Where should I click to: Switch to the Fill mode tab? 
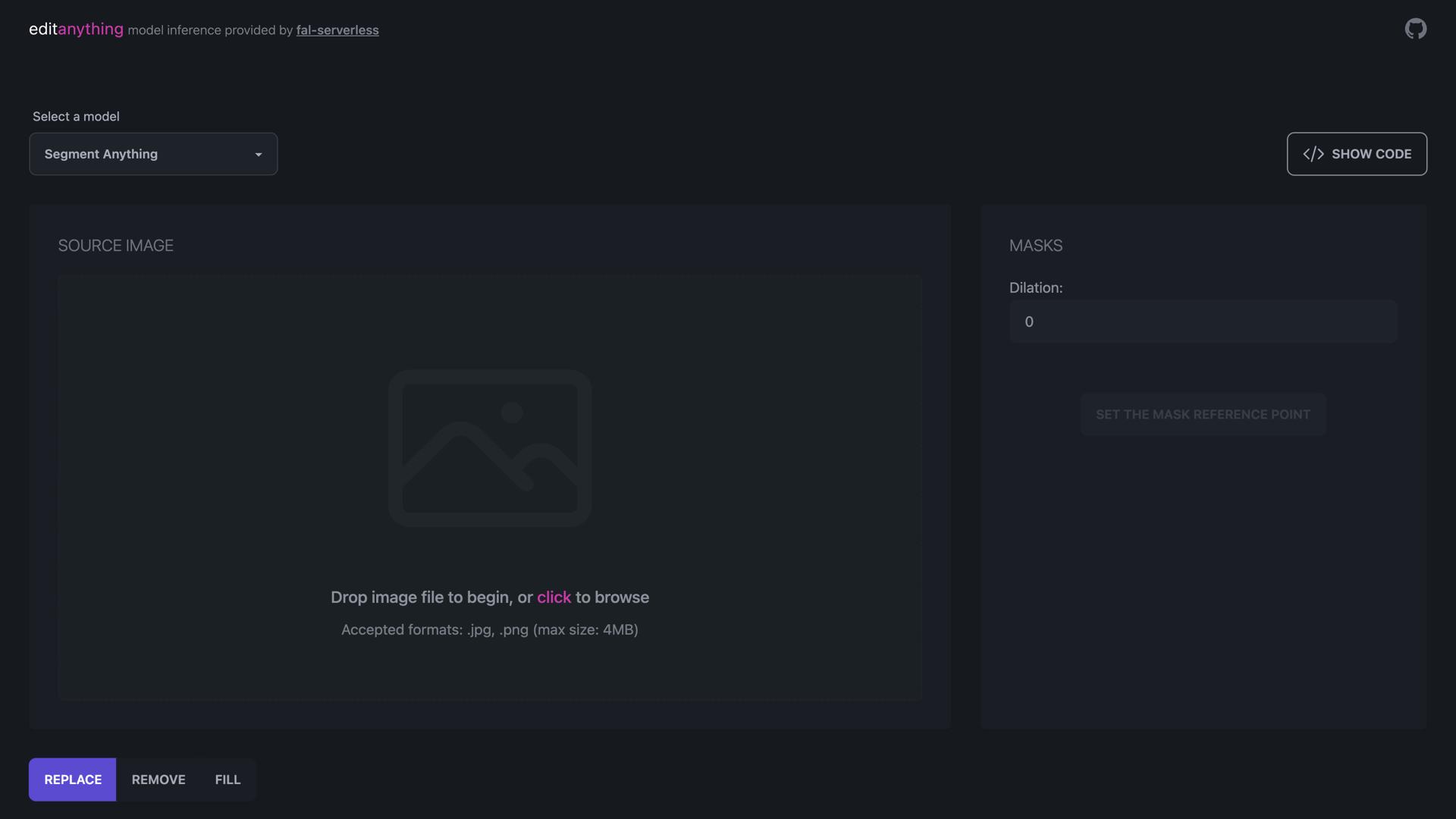tap(227, 780)
